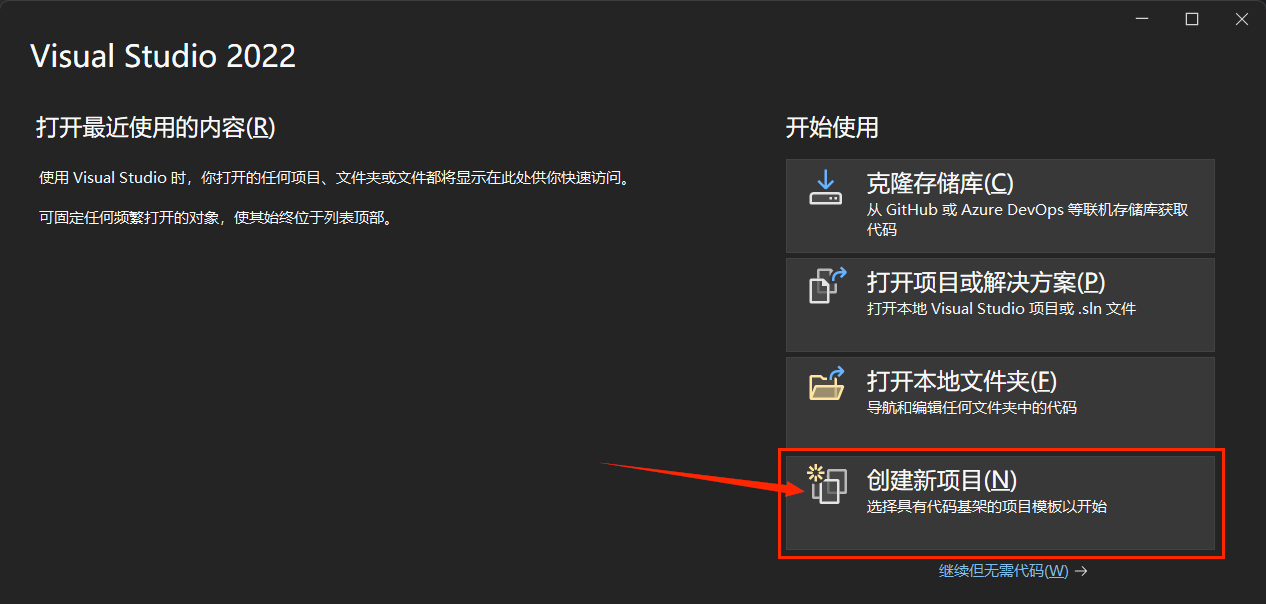The height and width of the screenshot is (604, 1266).
Task: Click the open local folder icon
Action: click(827, 384)
